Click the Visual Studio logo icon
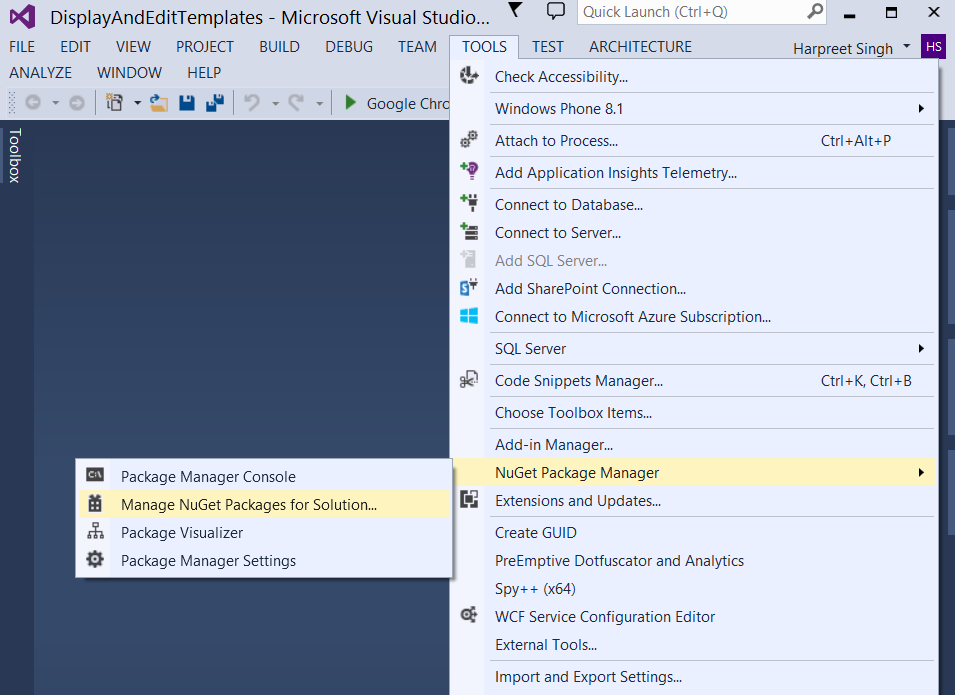This screenshot has width=955, height=695. (x=22, y=17)
